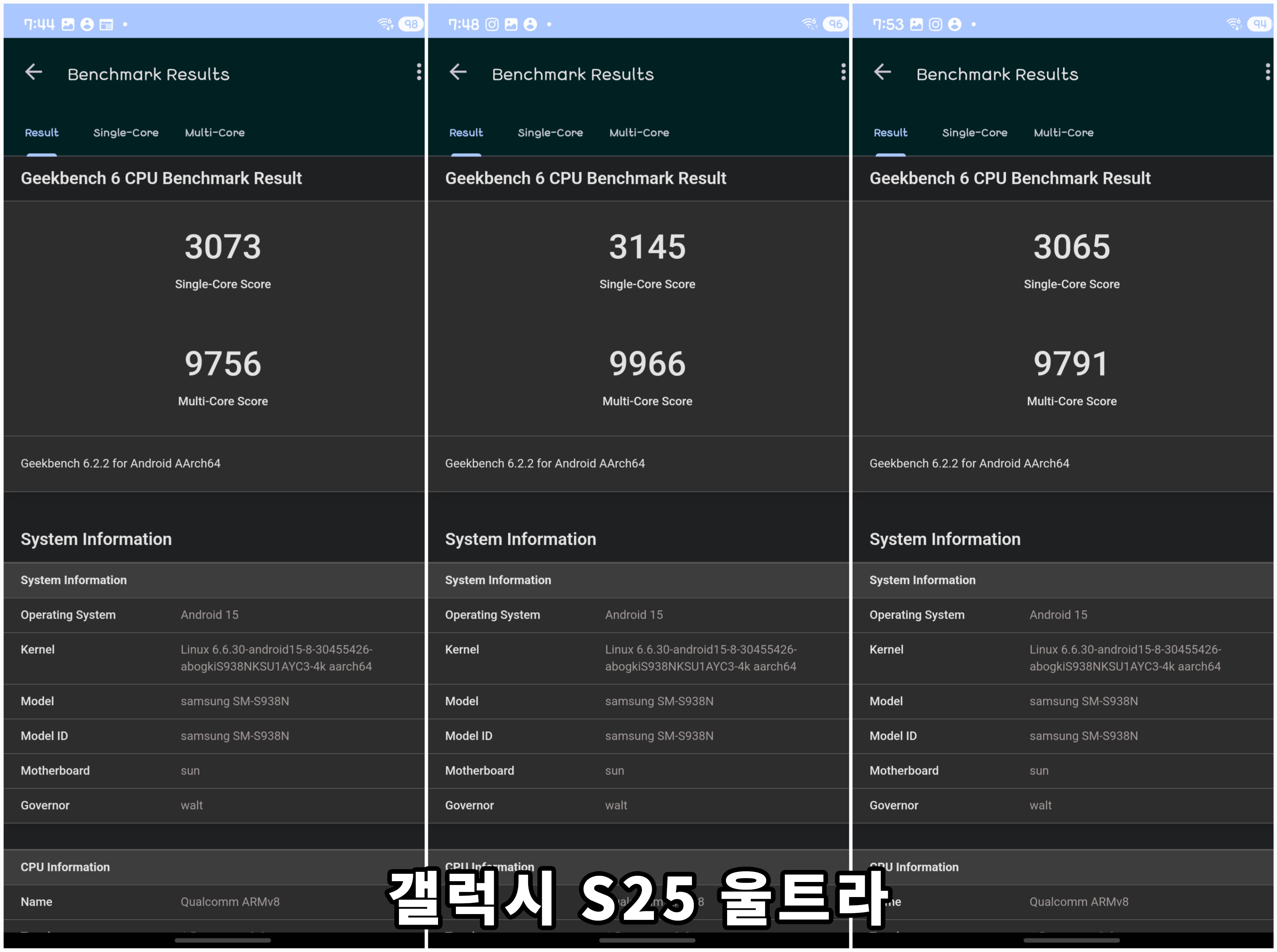Viewport: 1277px width, 952px height.
Task: Tap Wi-Fi icon in right status bar
Action: (x=1233, y=24)
